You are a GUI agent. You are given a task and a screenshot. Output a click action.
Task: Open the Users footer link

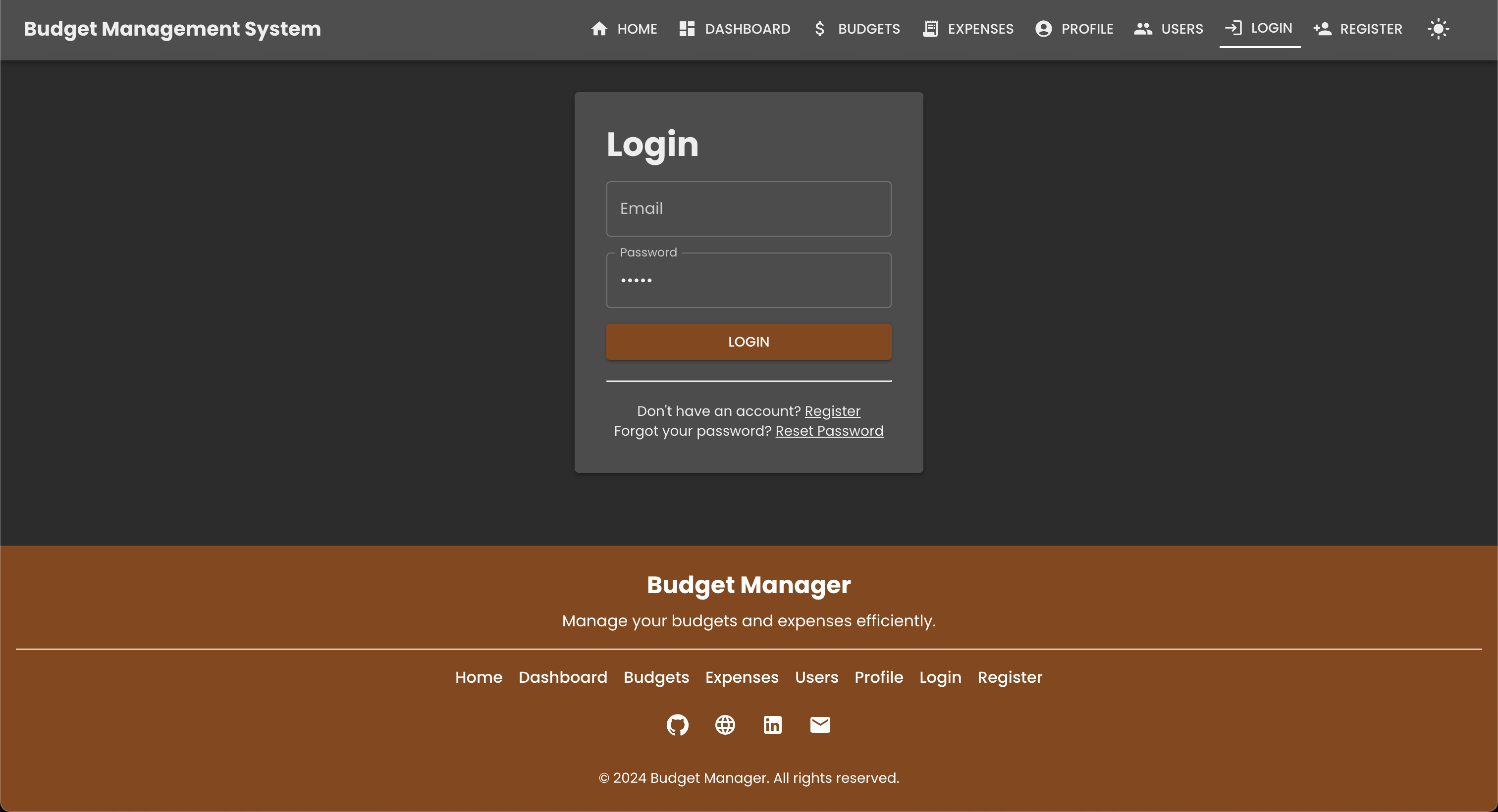pos(816,677)
